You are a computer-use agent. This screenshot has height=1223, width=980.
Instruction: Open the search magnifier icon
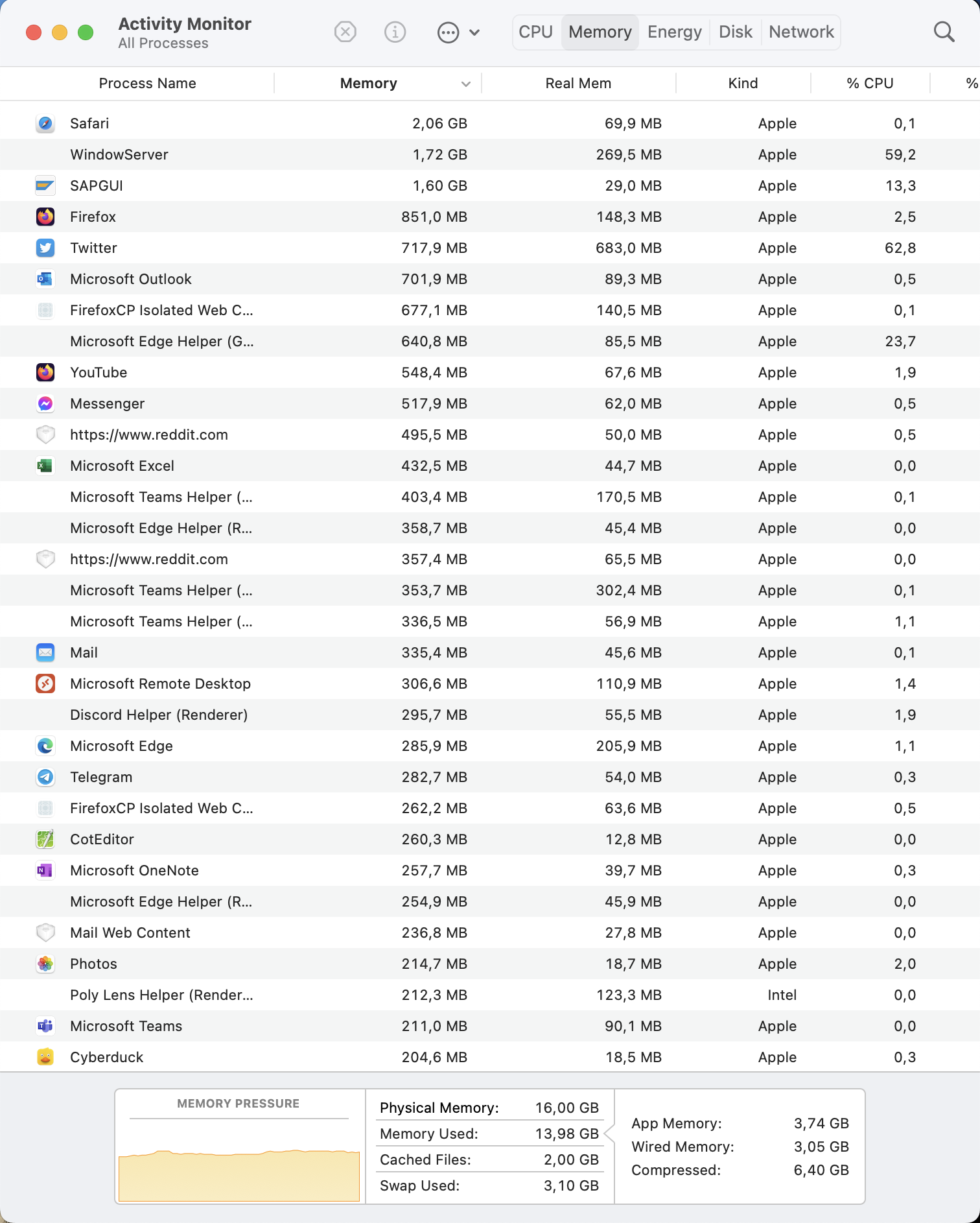944,32
